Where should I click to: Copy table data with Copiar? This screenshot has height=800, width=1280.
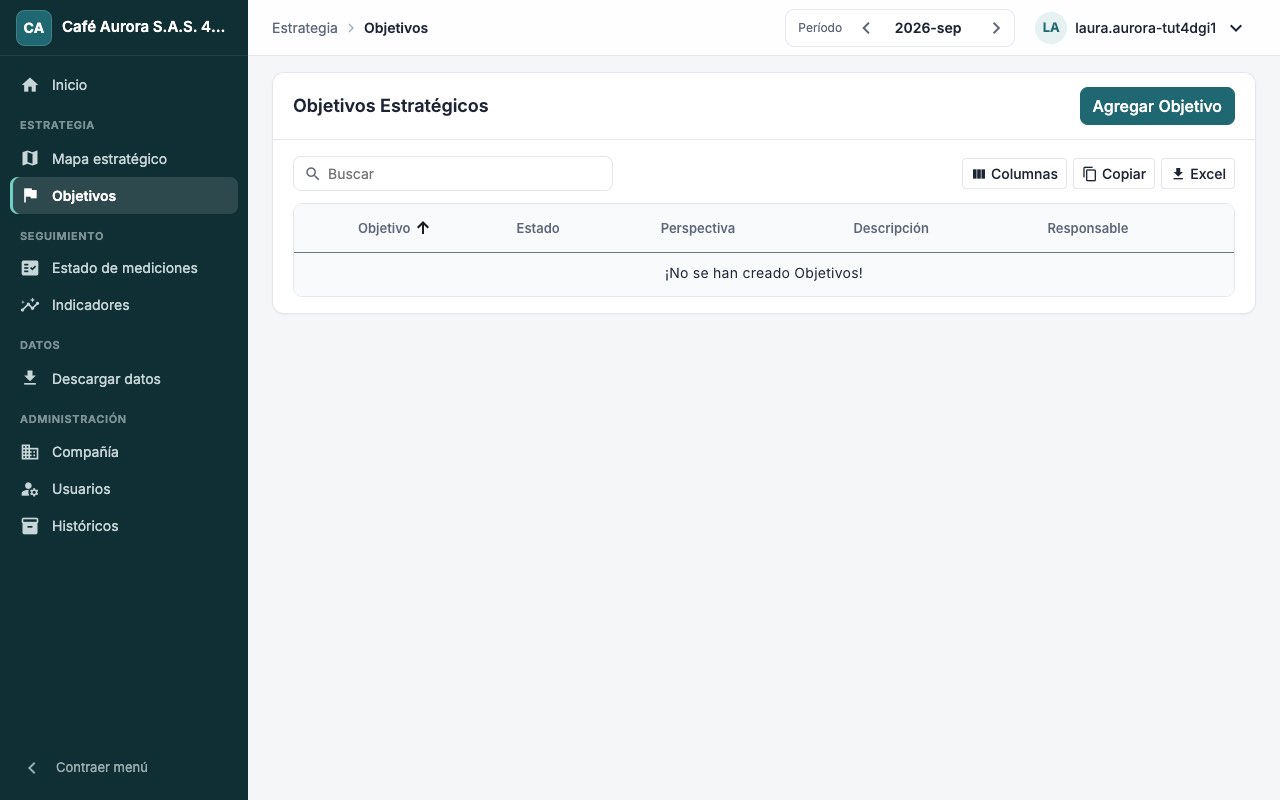1114,174
